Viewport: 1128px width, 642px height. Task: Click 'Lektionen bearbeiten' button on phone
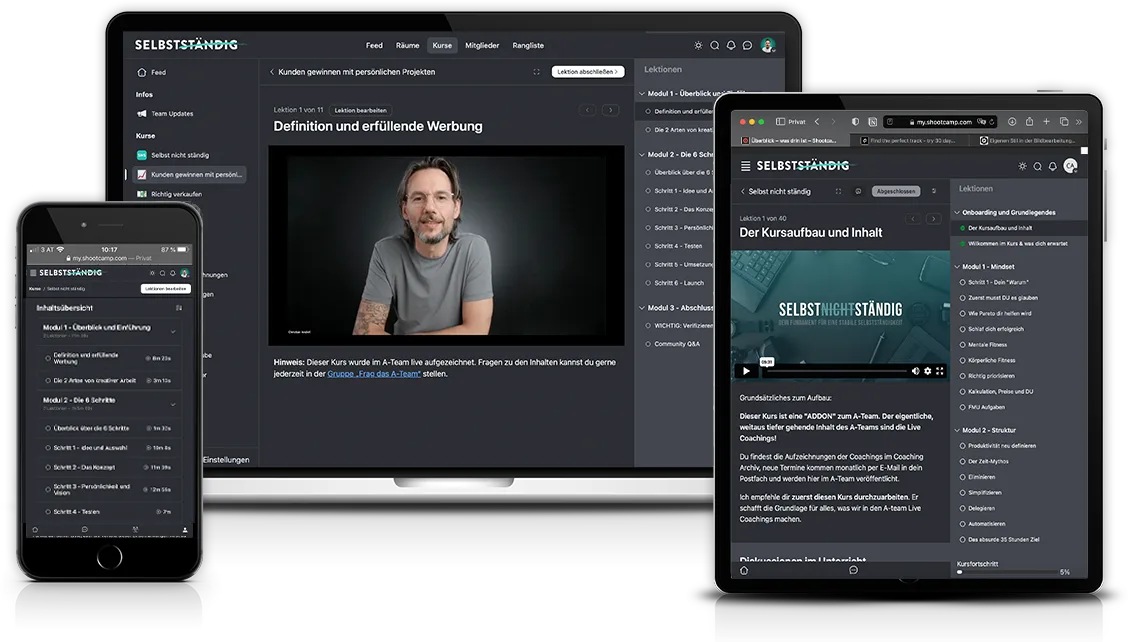click(x=165, y=289)
